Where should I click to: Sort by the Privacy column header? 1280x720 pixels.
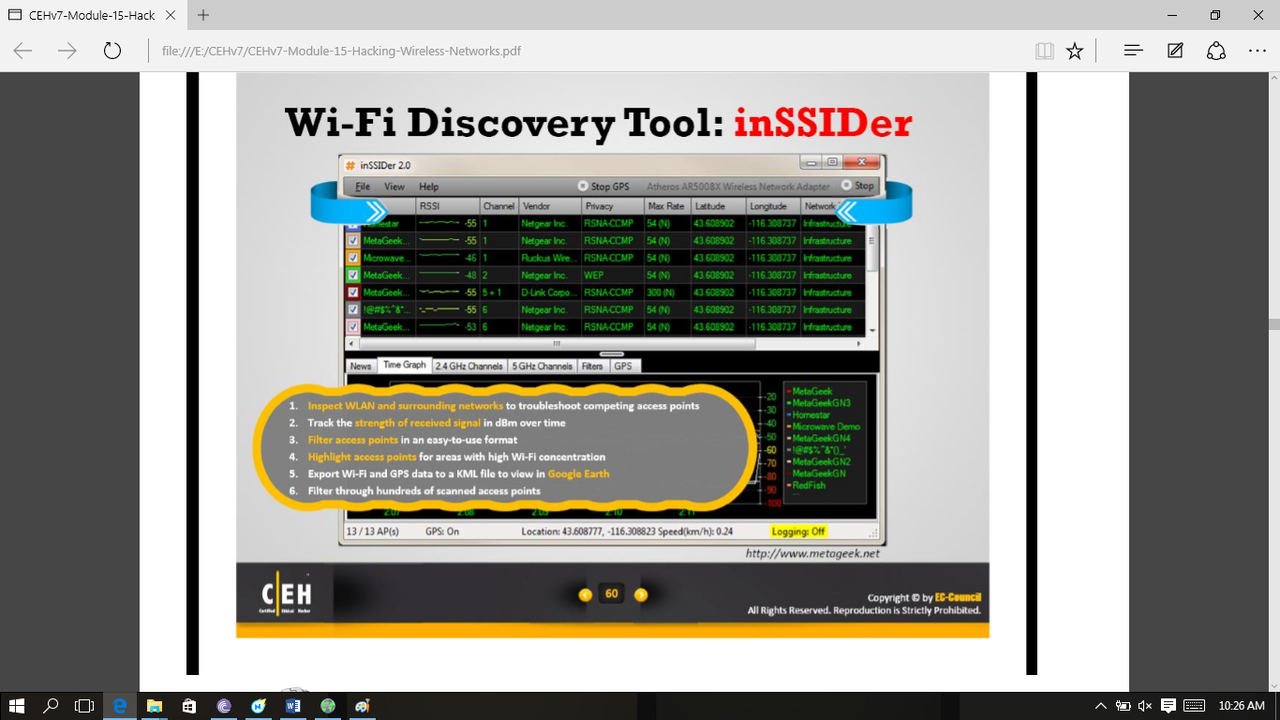click(x=612, y=206)
